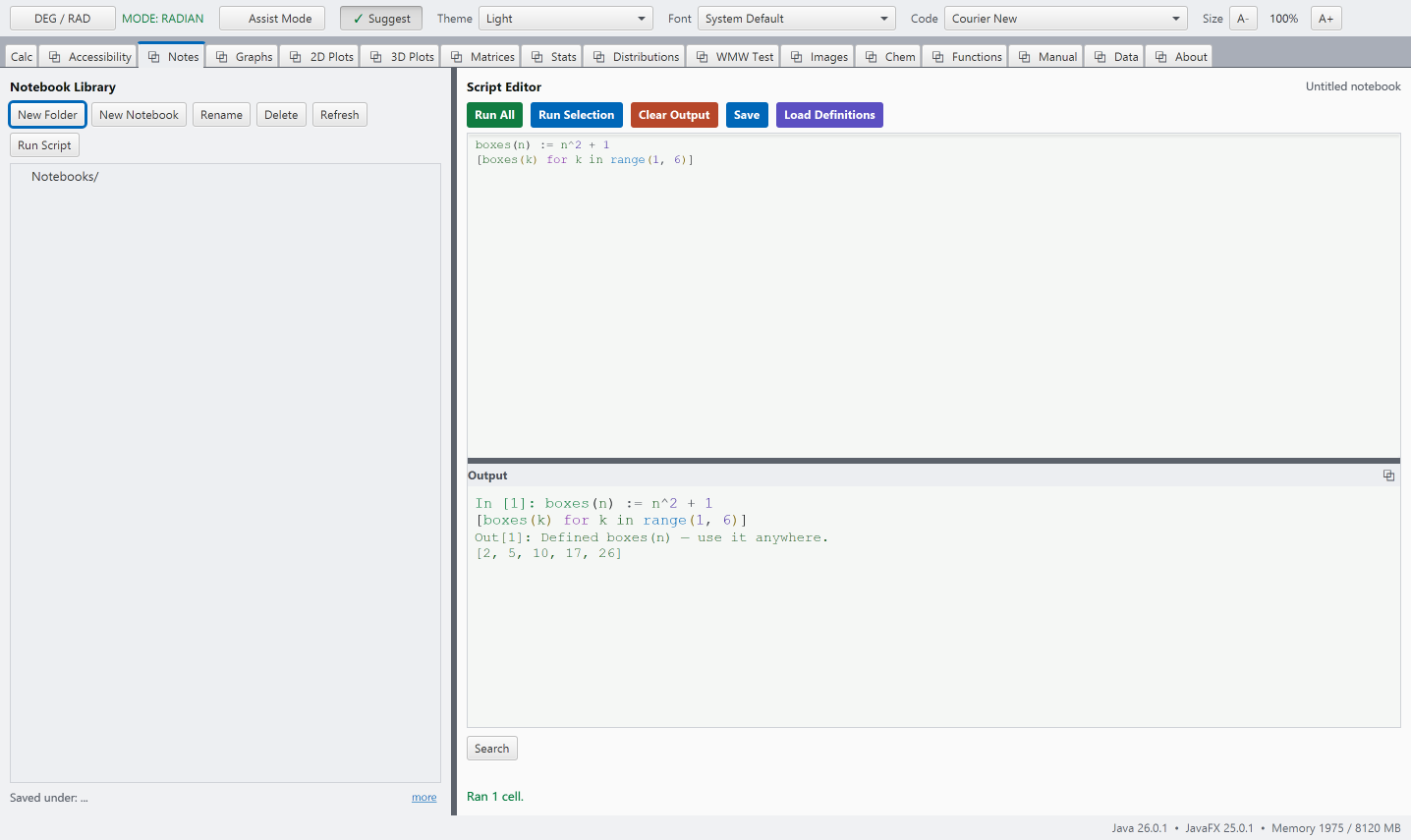Click the 'Untitled notebook' label
The image size is (1411, 840).
(x=1353, y=86)
